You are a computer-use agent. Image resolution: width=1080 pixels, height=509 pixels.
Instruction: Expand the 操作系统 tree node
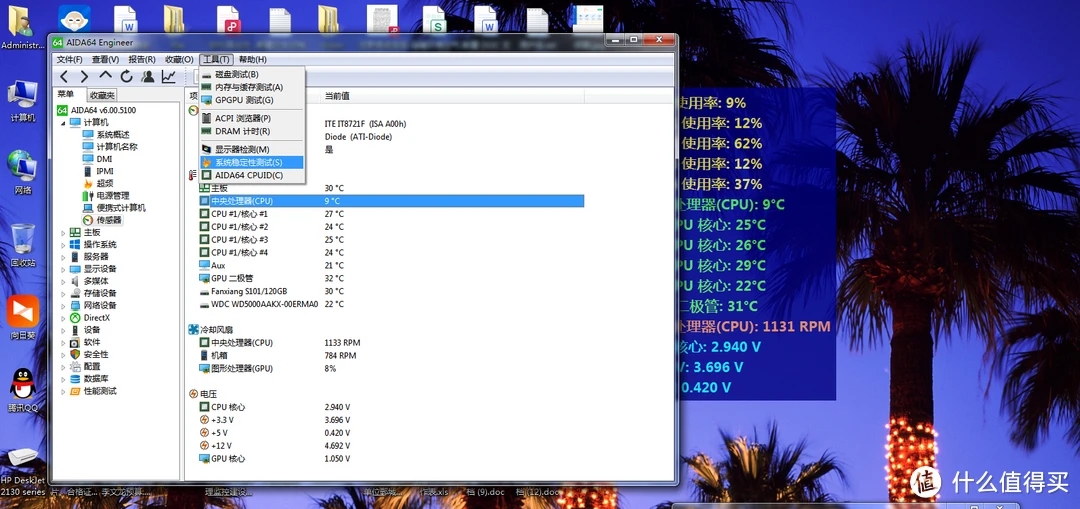click(64, 245)
